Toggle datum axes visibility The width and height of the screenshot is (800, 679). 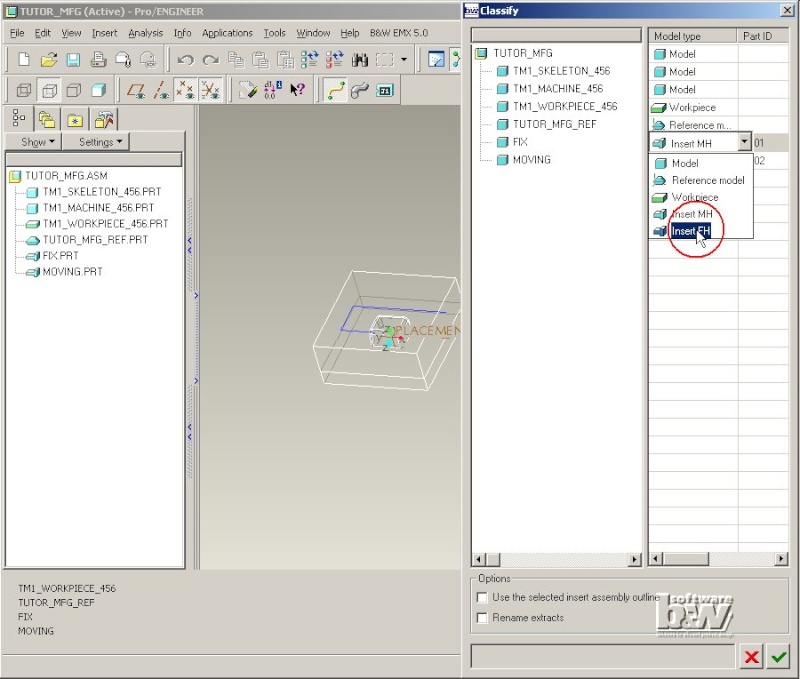click(x=161, y=91)
